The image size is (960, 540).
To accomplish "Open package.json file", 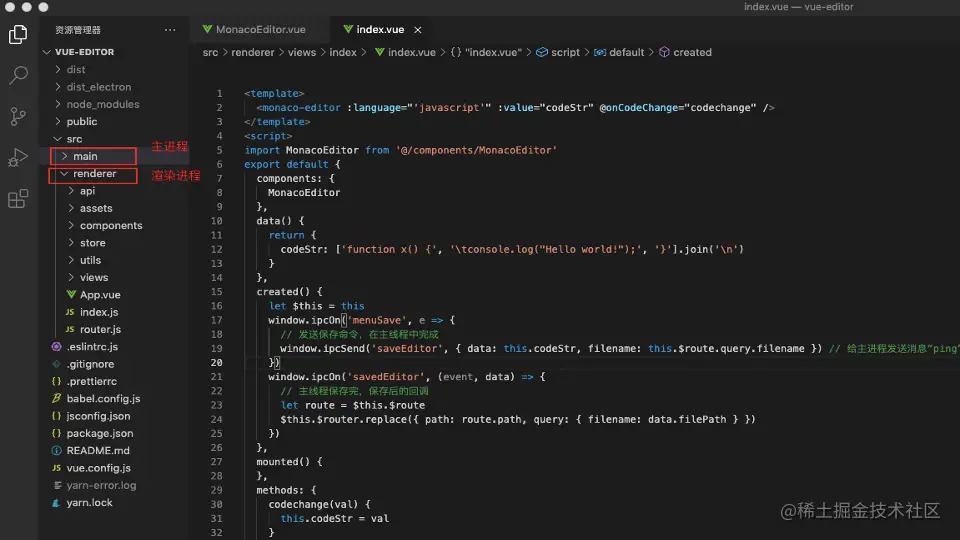I will [100, 433].
